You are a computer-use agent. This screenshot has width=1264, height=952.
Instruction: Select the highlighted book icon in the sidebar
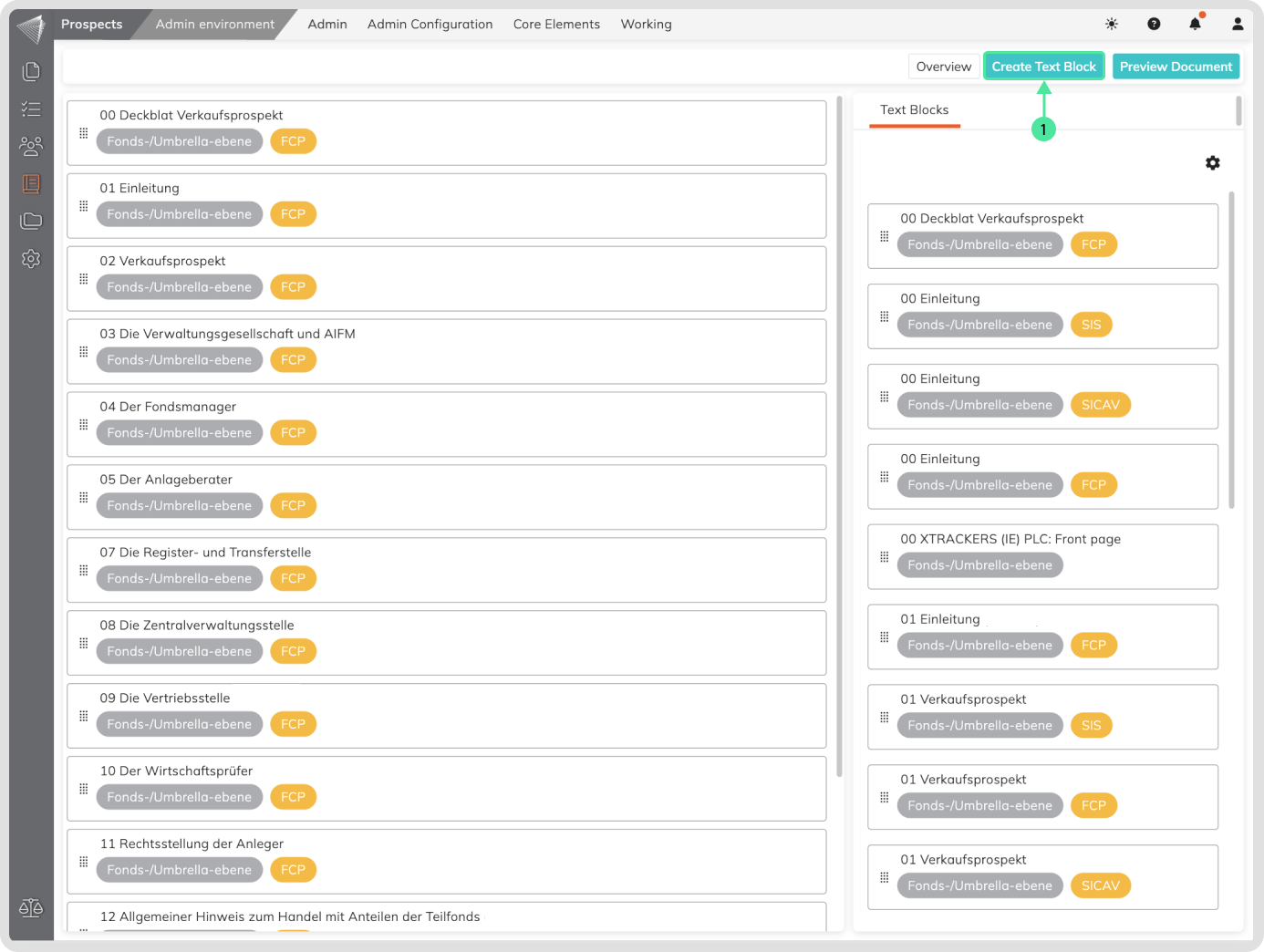[31, 184]
